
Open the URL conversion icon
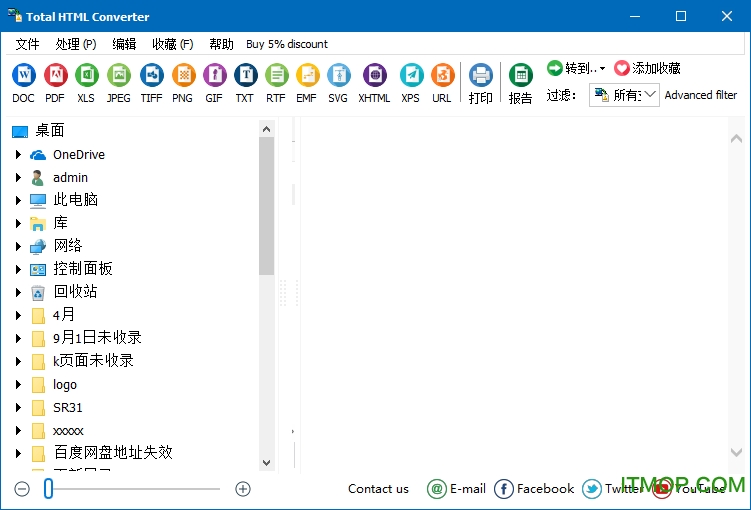click(442, 76)
